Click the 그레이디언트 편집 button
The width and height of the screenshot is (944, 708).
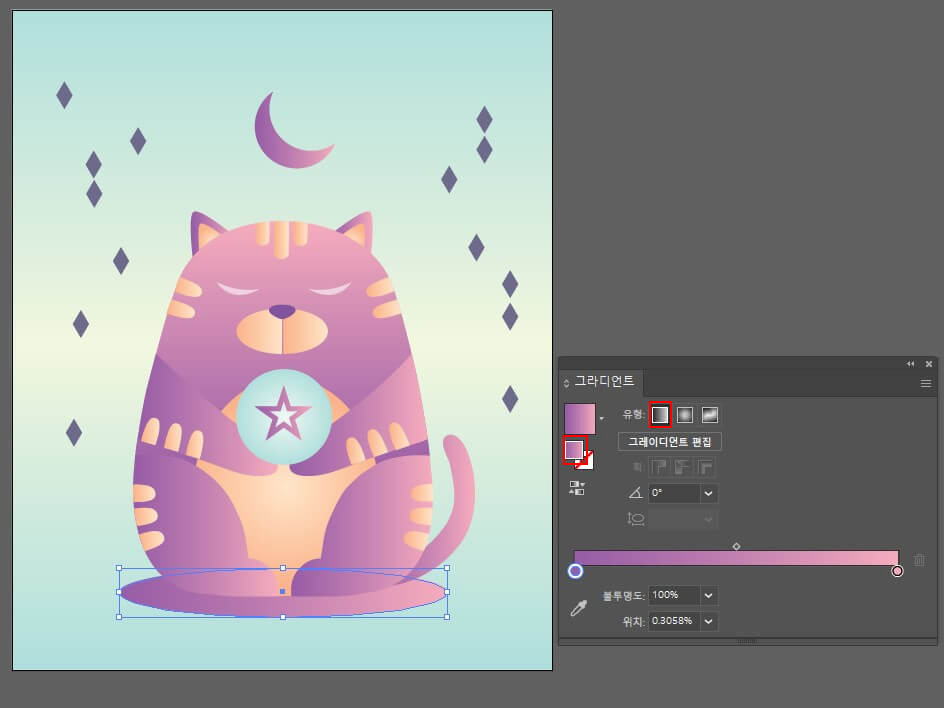(669, 442)
